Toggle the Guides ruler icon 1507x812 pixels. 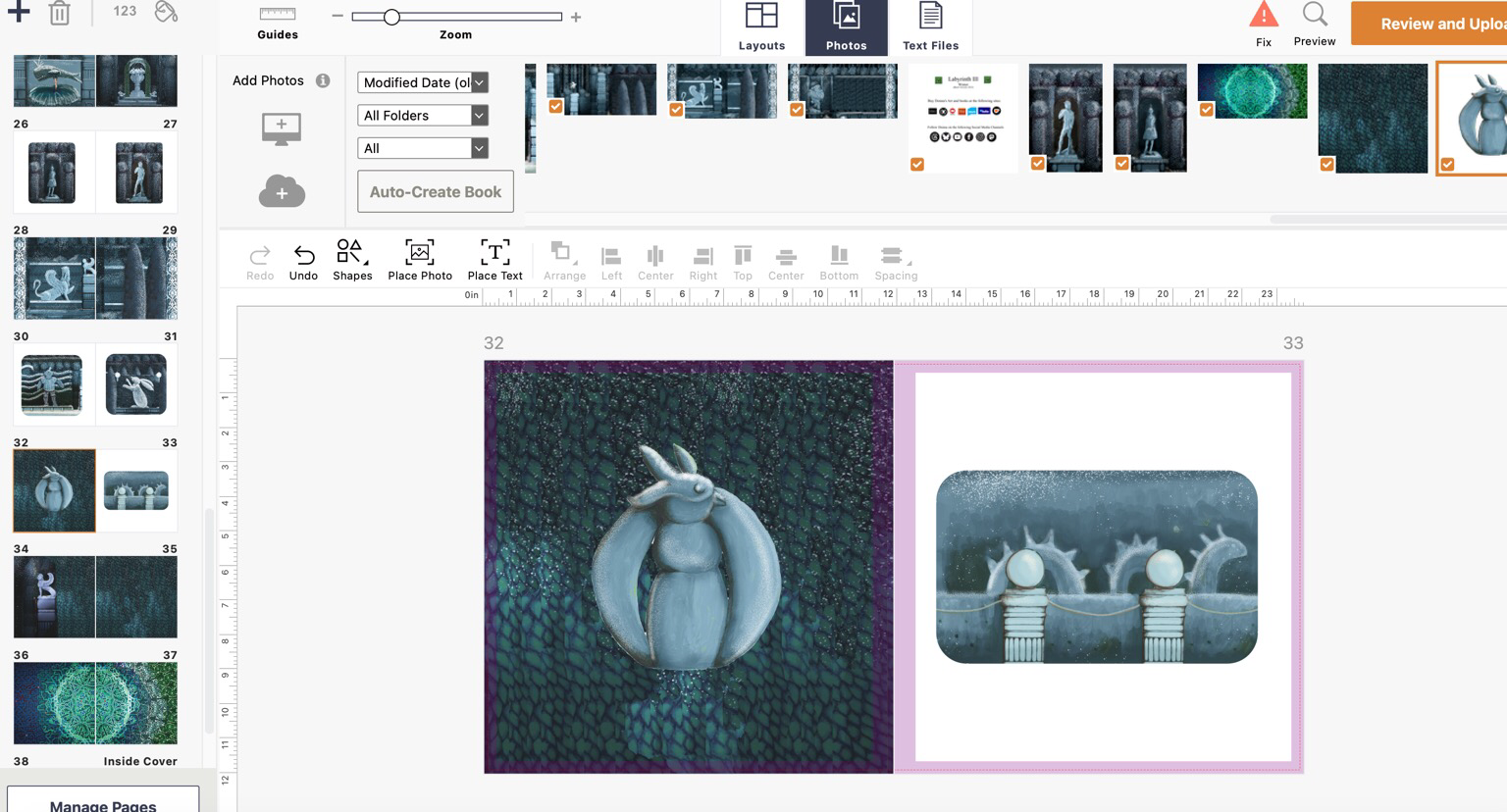pos(278,14)
